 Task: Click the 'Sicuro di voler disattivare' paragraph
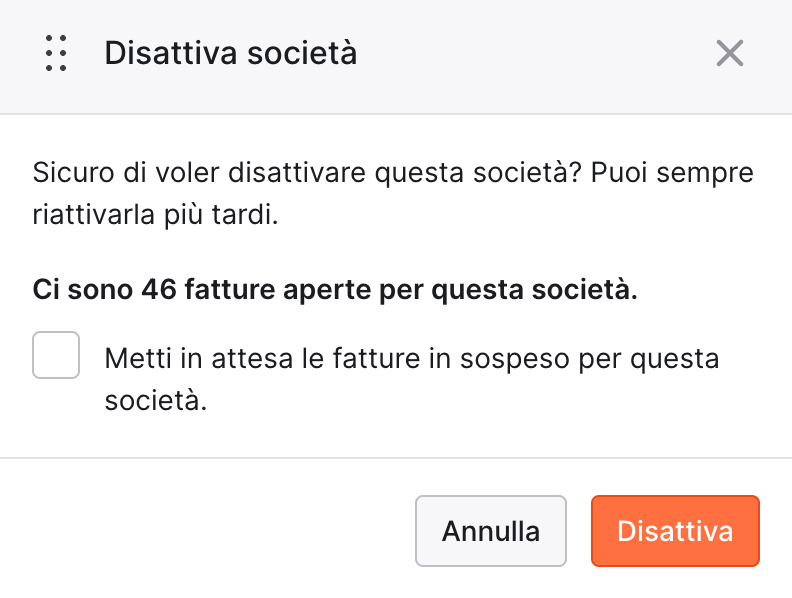point(393,194)
